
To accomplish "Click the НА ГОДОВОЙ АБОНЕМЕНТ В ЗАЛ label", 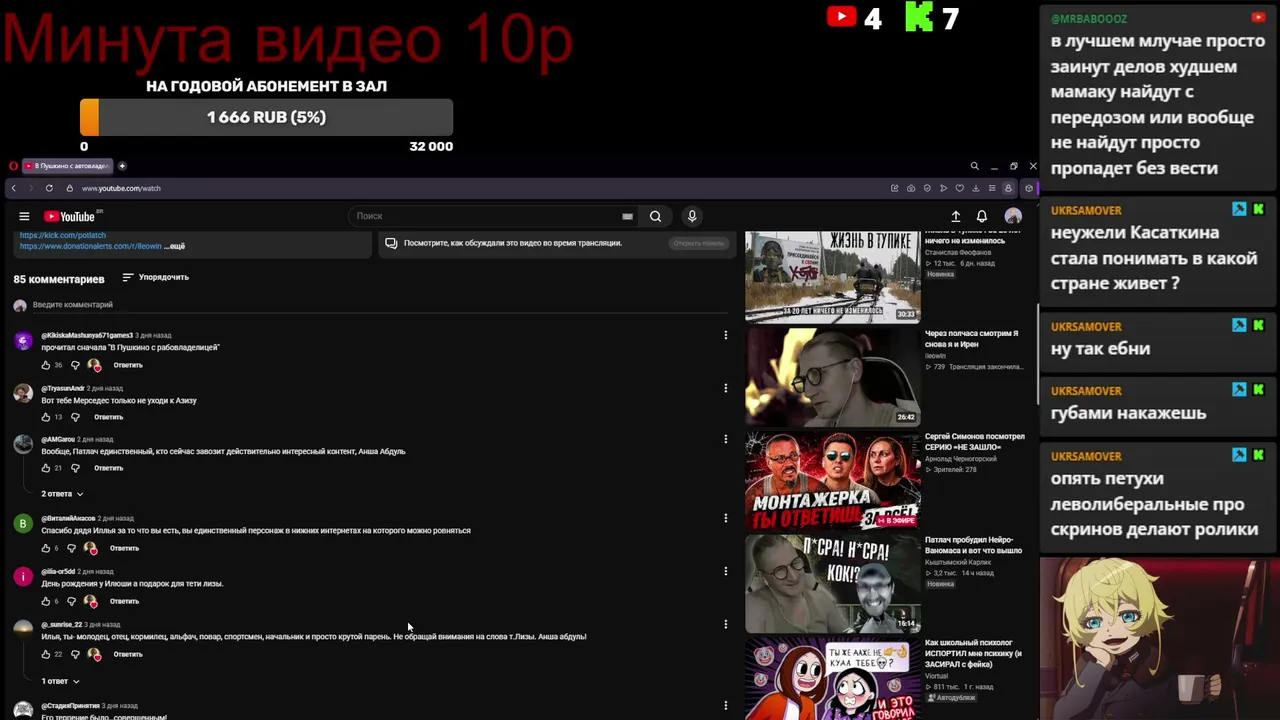I will 266,86.
